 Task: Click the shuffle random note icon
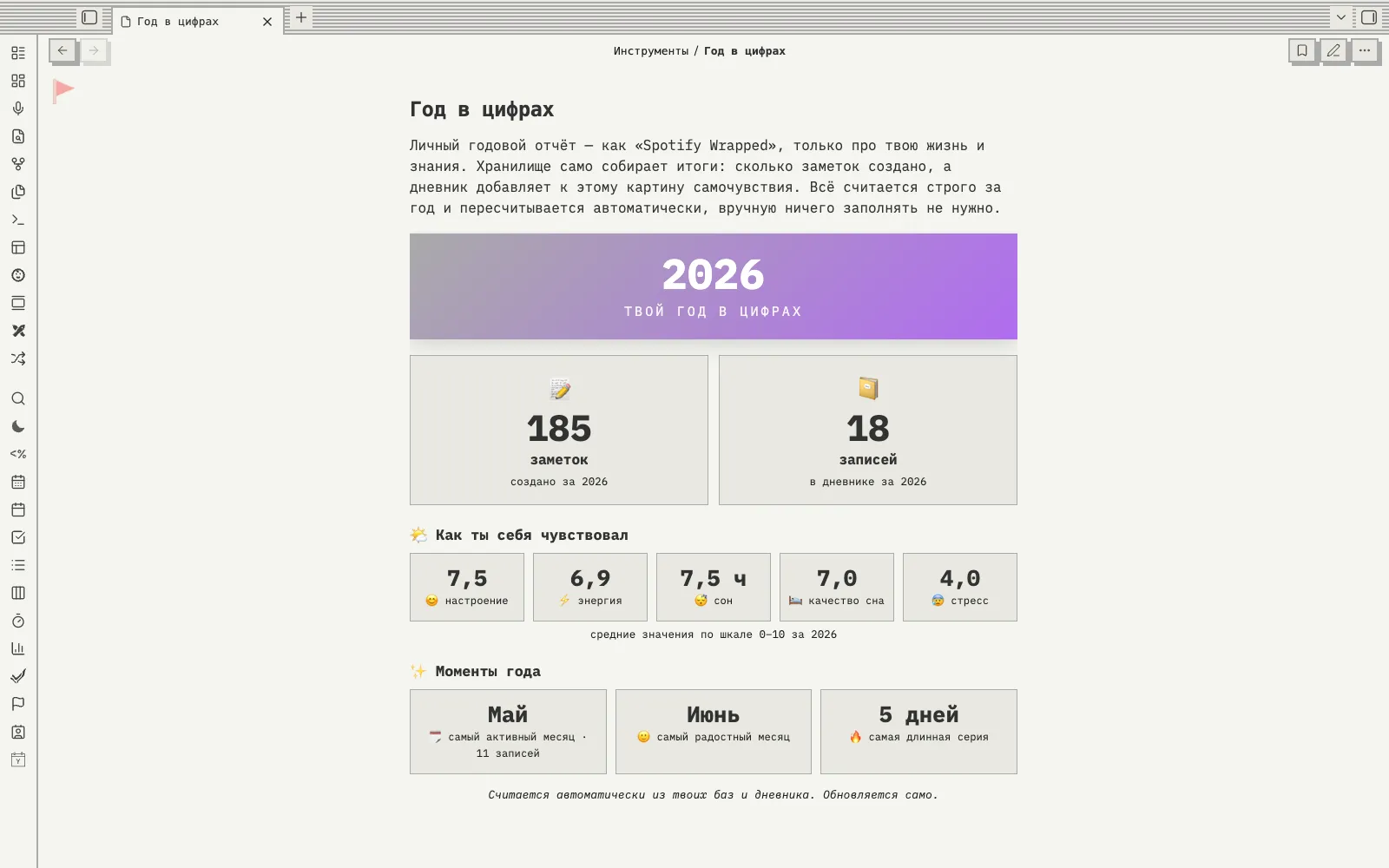[x=18, y=358]
